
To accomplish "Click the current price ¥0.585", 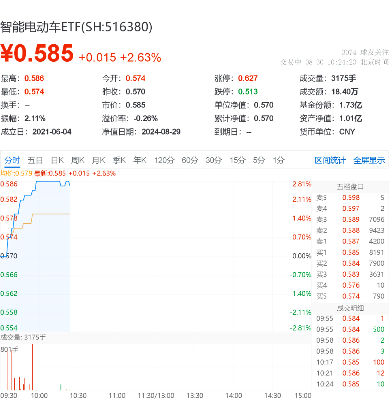I will [x=37, y=53].
